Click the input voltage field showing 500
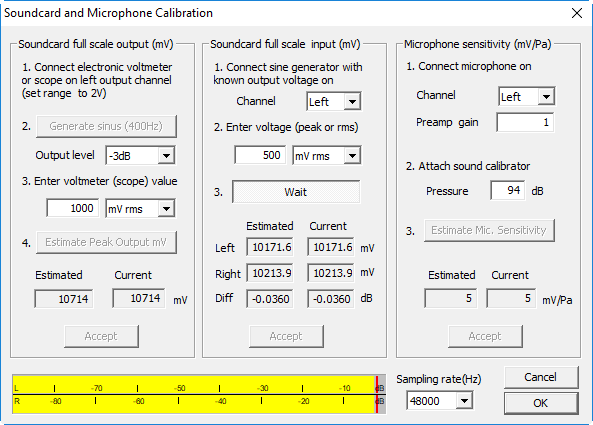 260,155
